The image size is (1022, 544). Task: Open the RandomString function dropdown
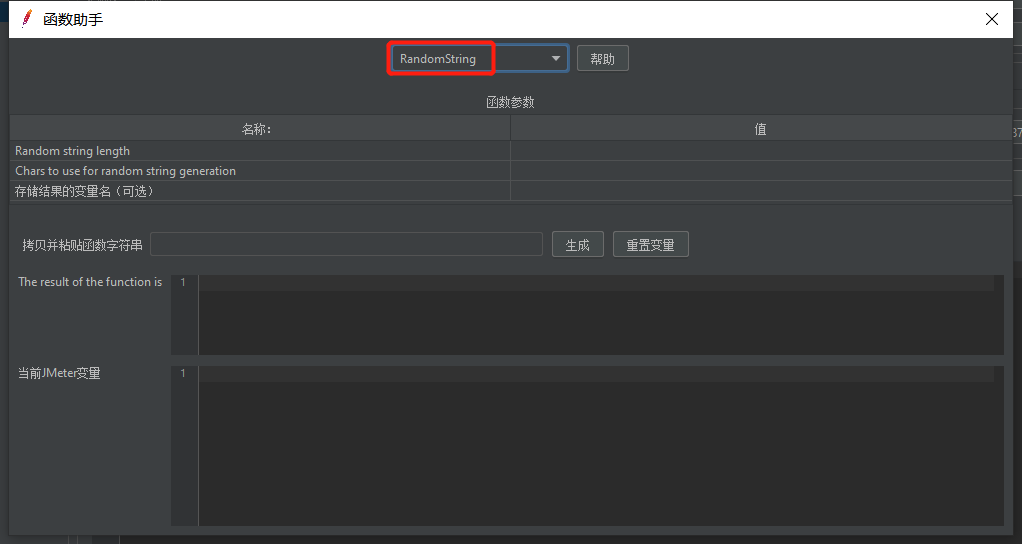click(480, 59)
